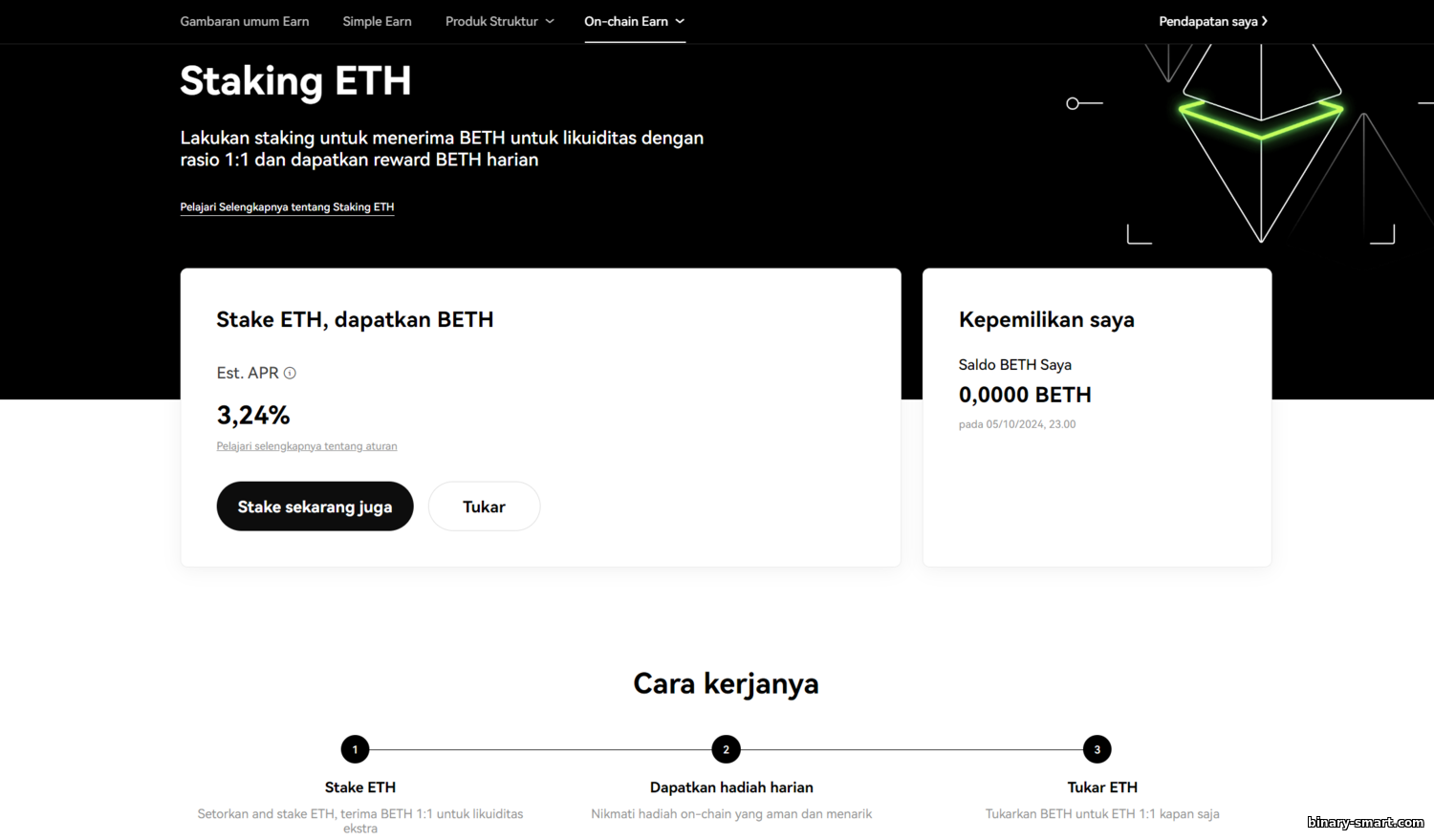The height and width of the screenshot is (840, 1434).
Task: Click the Est. APR info icon
Action: pyautogui.click(x=290, y=374)
